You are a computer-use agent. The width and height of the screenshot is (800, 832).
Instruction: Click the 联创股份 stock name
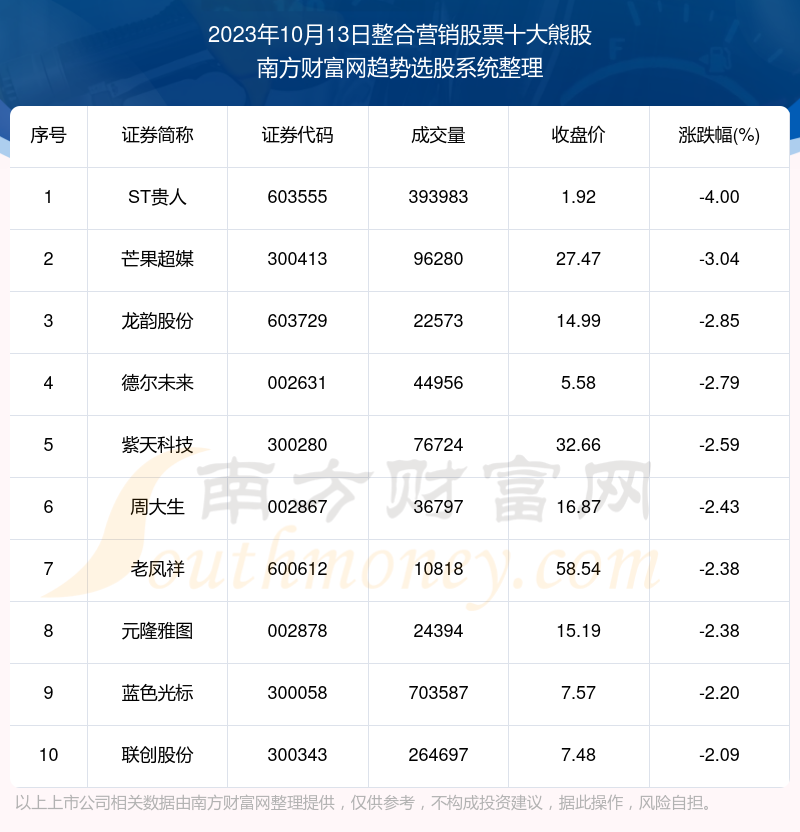click(158, 755)
